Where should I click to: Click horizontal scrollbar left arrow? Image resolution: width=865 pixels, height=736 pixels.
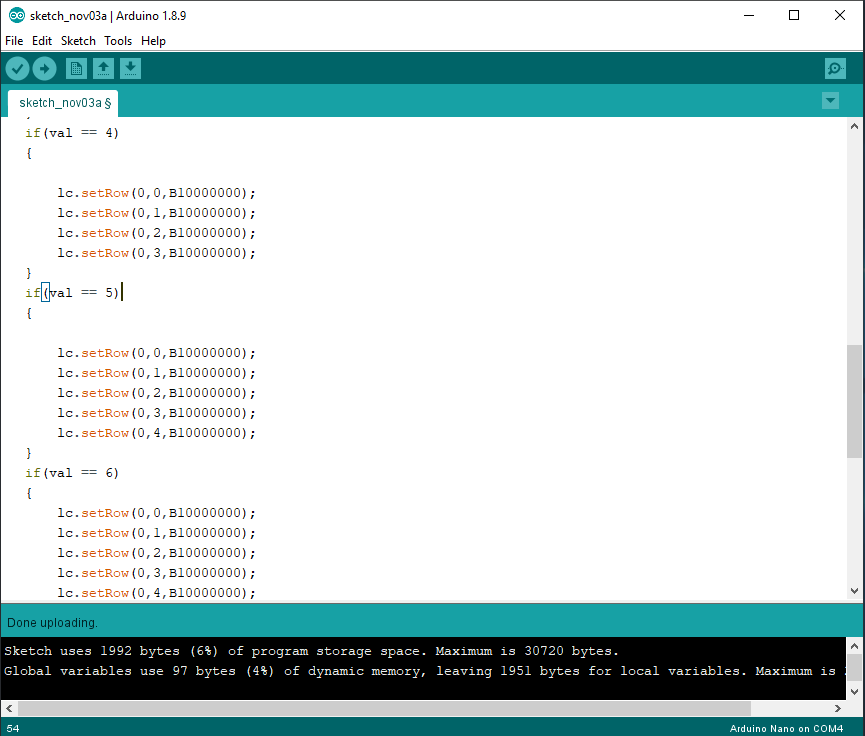click(9, 708)
